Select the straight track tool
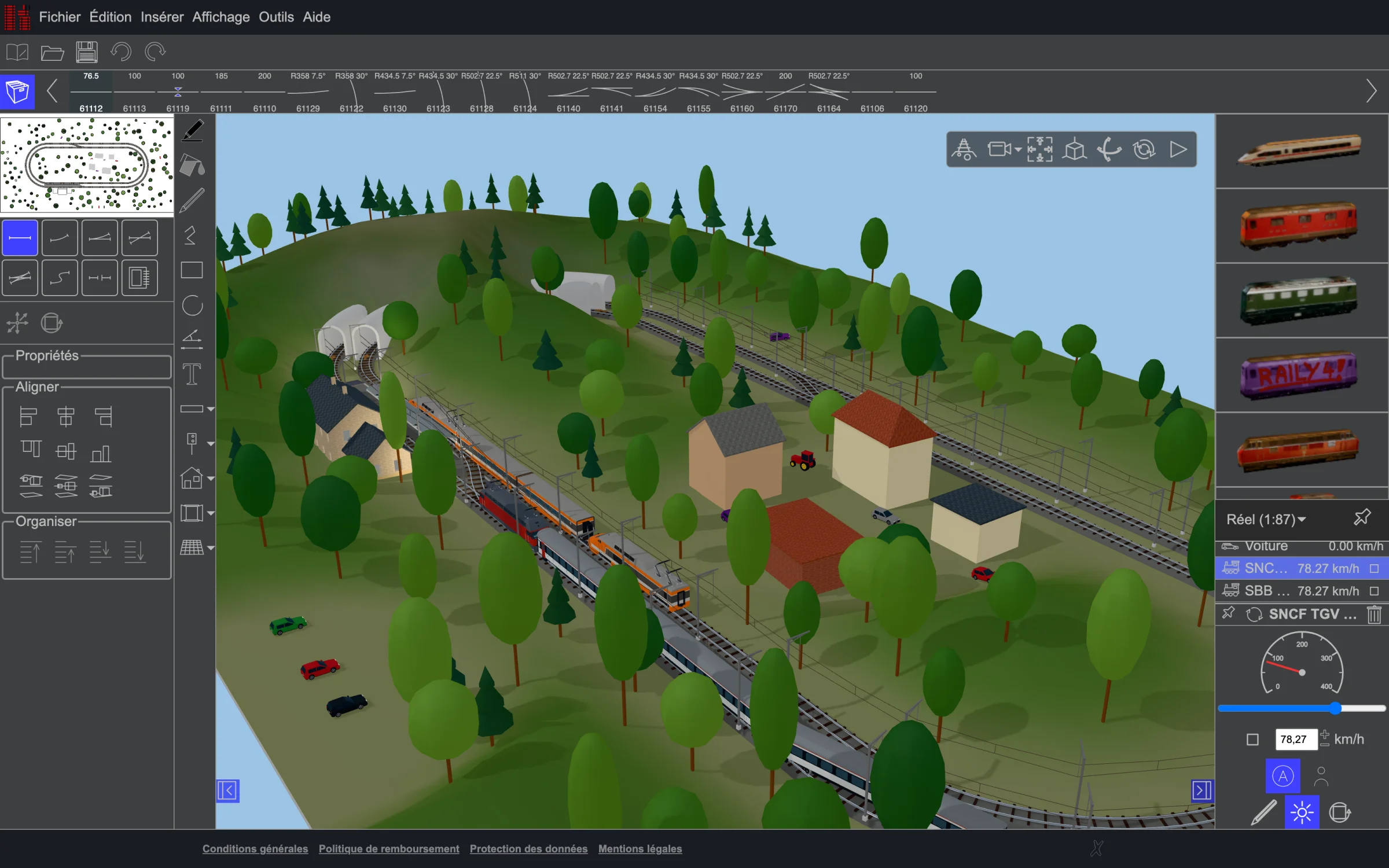This screenshot has height=868, width=1389. click(20, 238)
